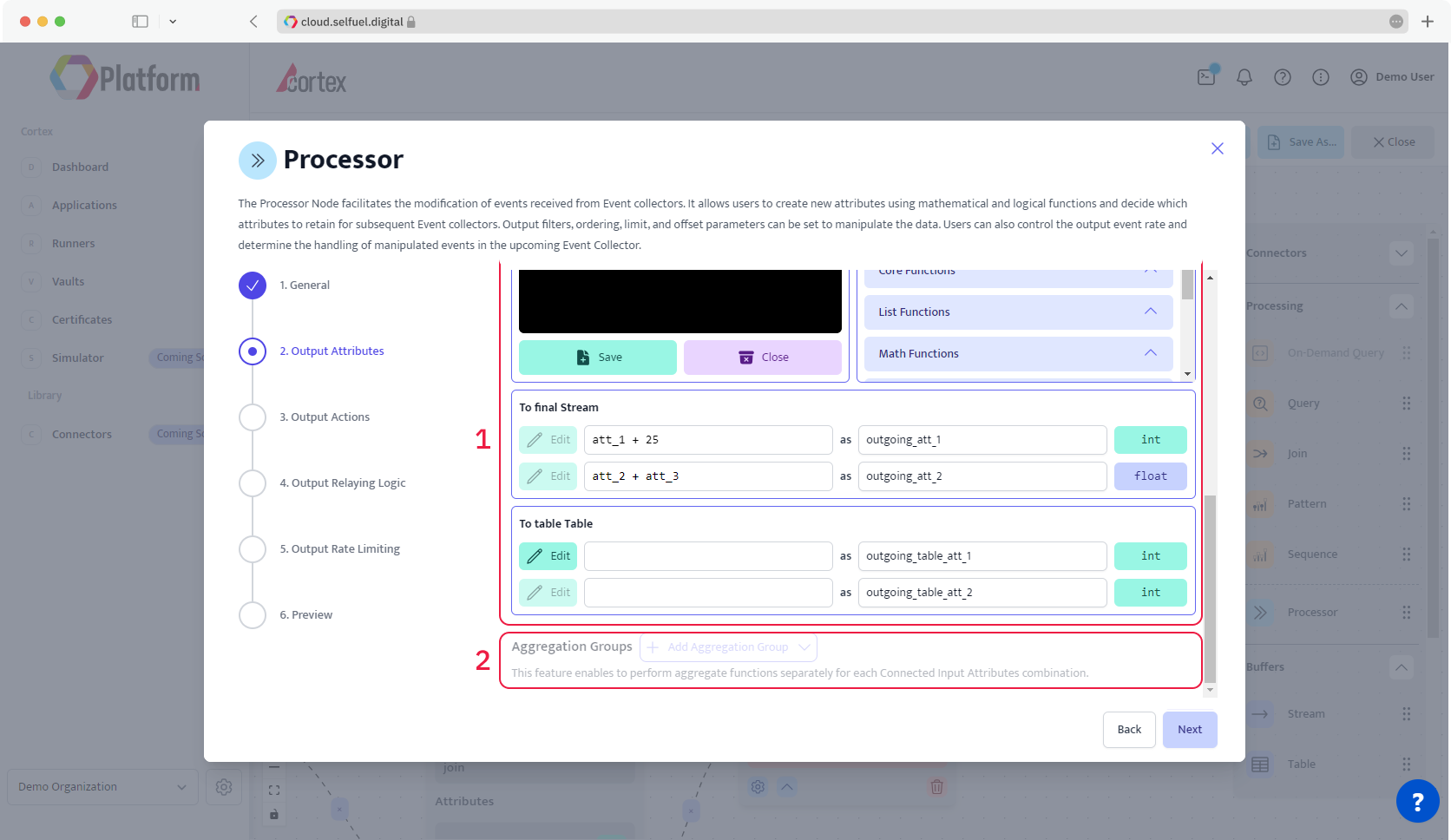The image size is (1451, 840).
Task: Collapse the Connectors panel section
Action: pos(1402,253)
